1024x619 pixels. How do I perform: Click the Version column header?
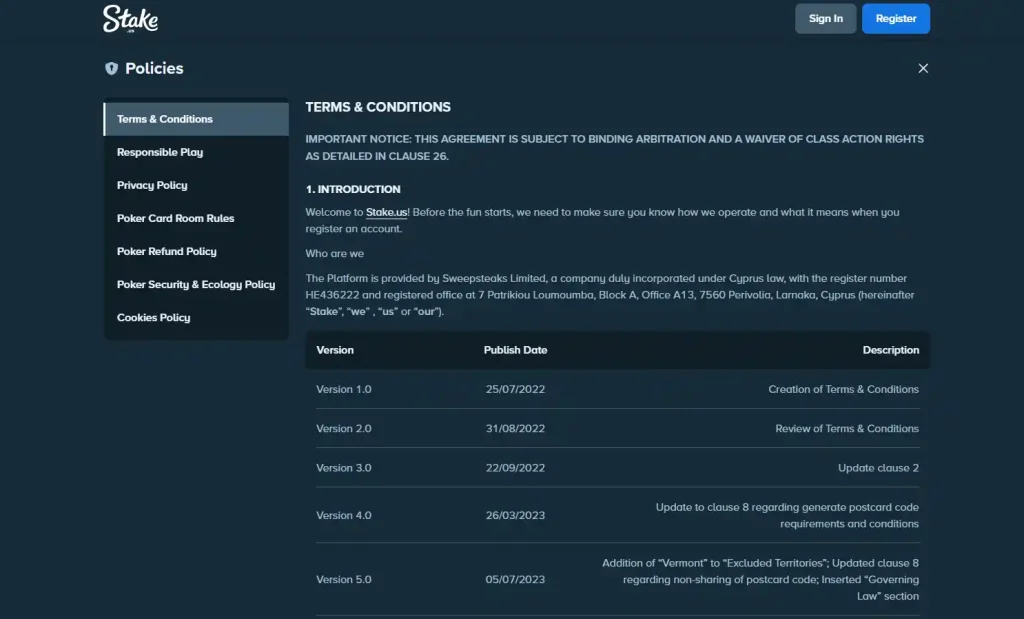pos(335,350)
